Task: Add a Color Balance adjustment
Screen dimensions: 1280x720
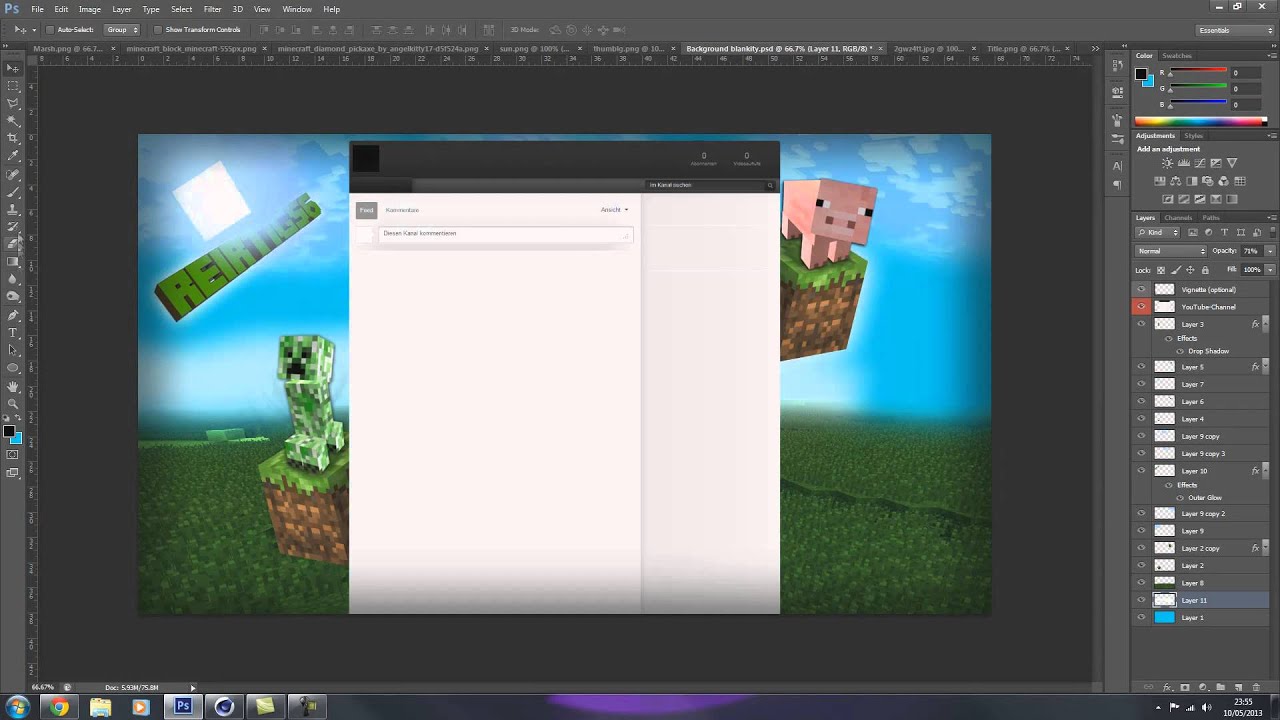Action: tap(1176, 181)
